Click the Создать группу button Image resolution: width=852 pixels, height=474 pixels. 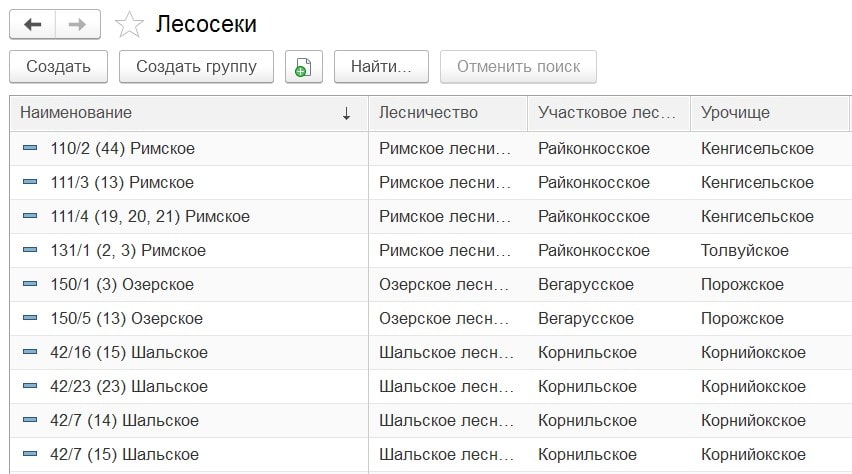[x=196, y=67]
